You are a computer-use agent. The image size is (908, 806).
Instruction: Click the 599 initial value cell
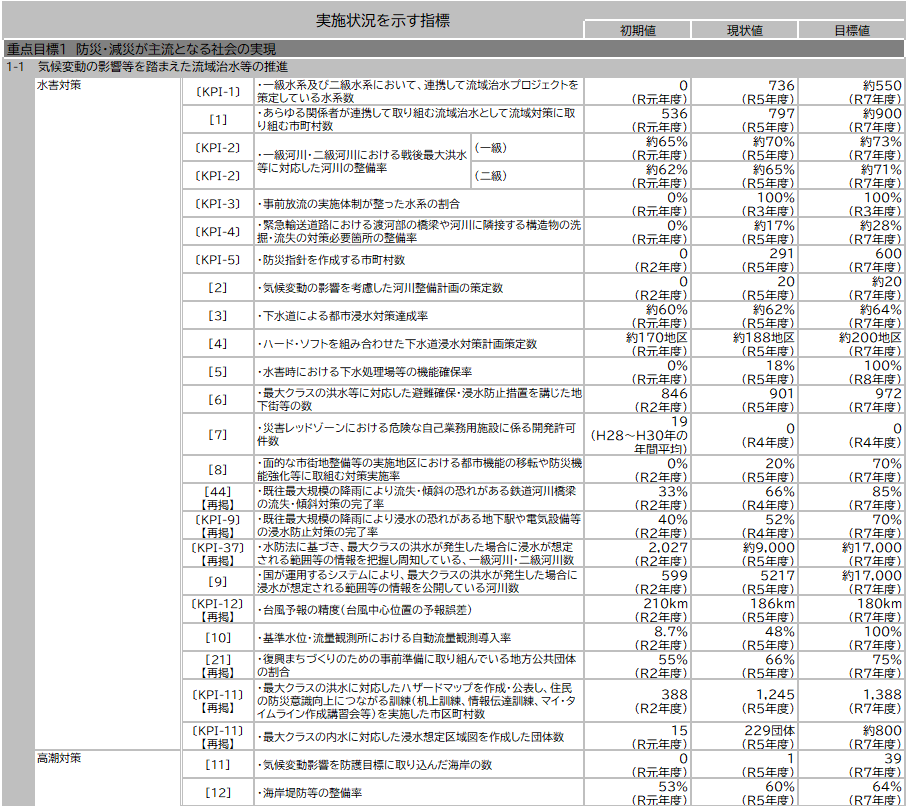[637, 581]
